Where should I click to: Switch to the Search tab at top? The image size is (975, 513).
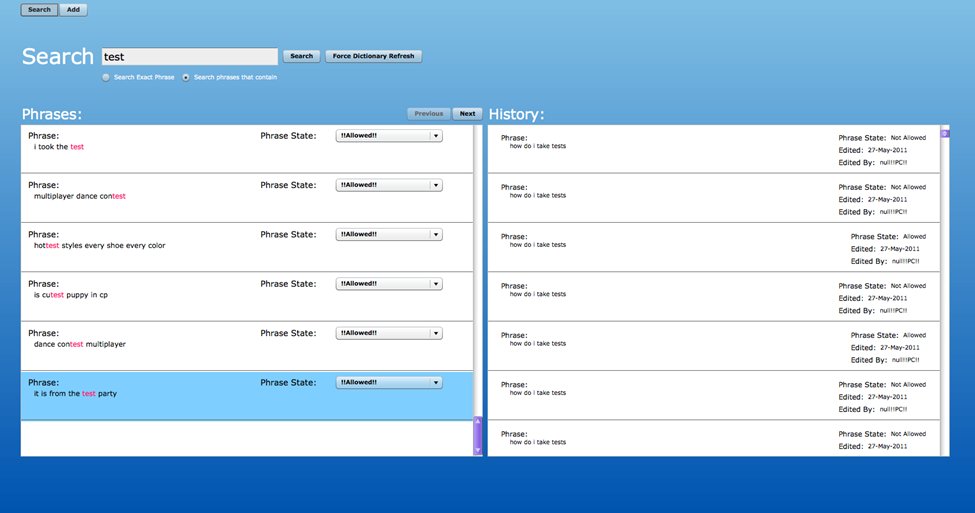tap(39, 10)
